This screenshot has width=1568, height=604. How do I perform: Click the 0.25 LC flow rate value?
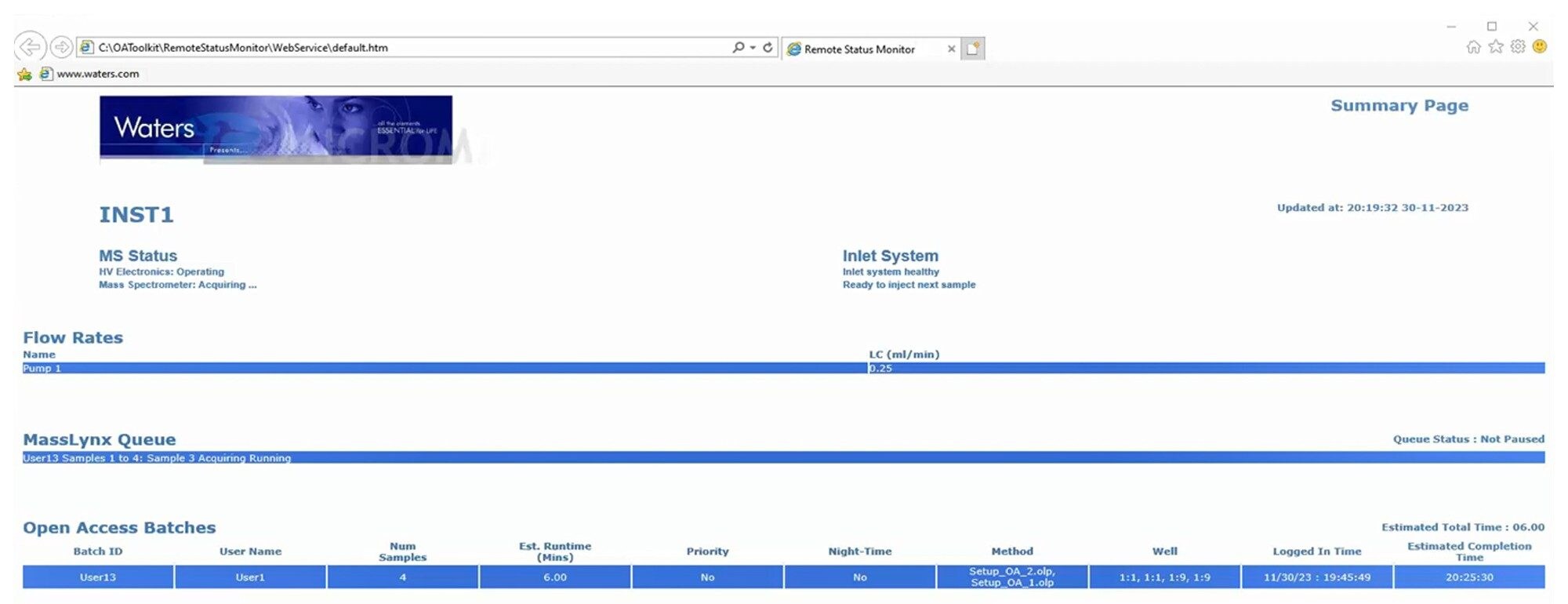click(x=880, y=368)
